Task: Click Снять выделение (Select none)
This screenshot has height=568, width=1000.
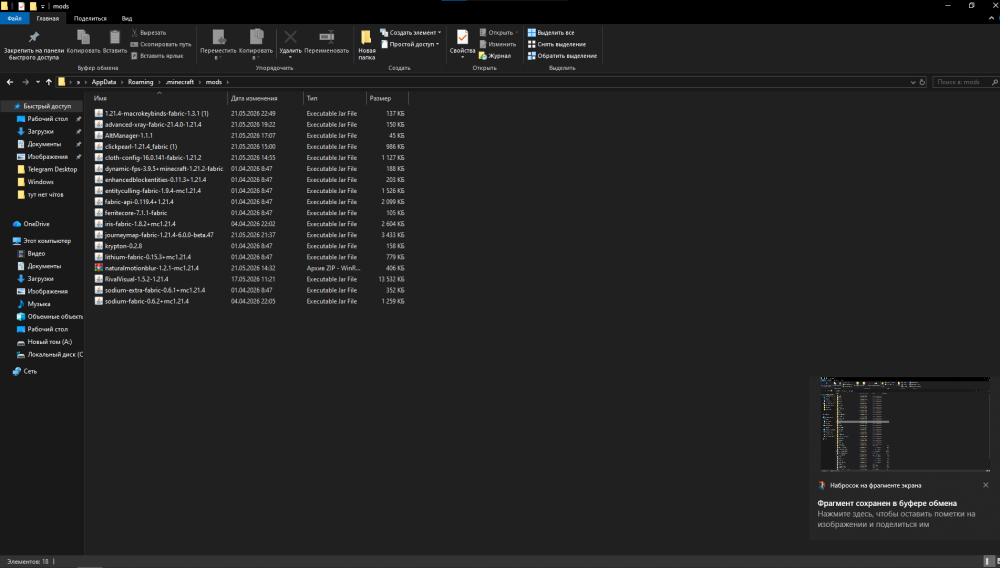Action: click(x=557, y=44)
